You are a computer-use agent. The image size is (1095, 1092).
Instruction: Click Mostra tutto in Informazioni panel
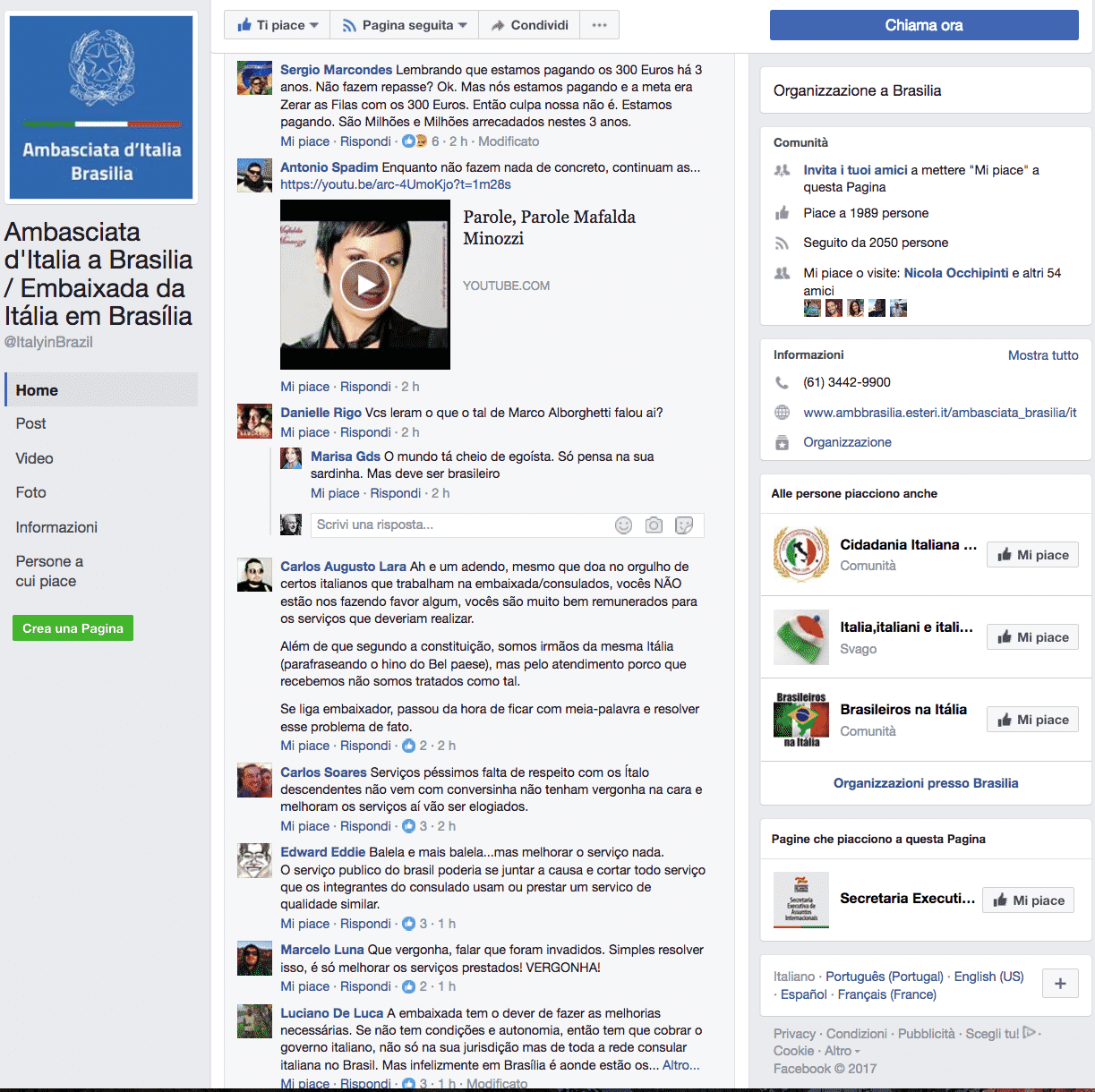pos(1043,355)
